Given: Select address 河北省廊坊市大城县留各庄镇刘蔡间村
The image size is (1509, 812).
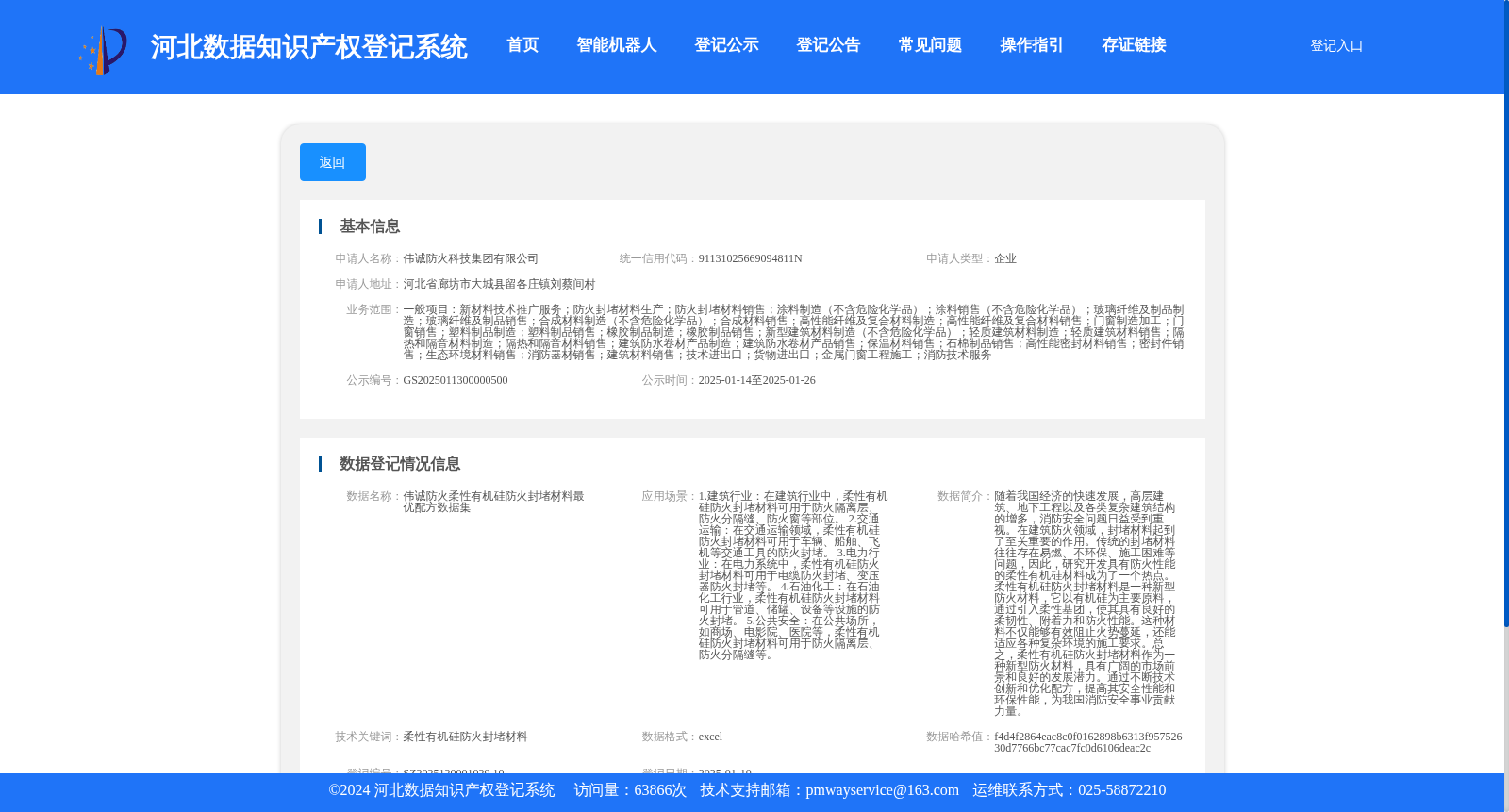Looking at the screenshot, I should point(499,284).
